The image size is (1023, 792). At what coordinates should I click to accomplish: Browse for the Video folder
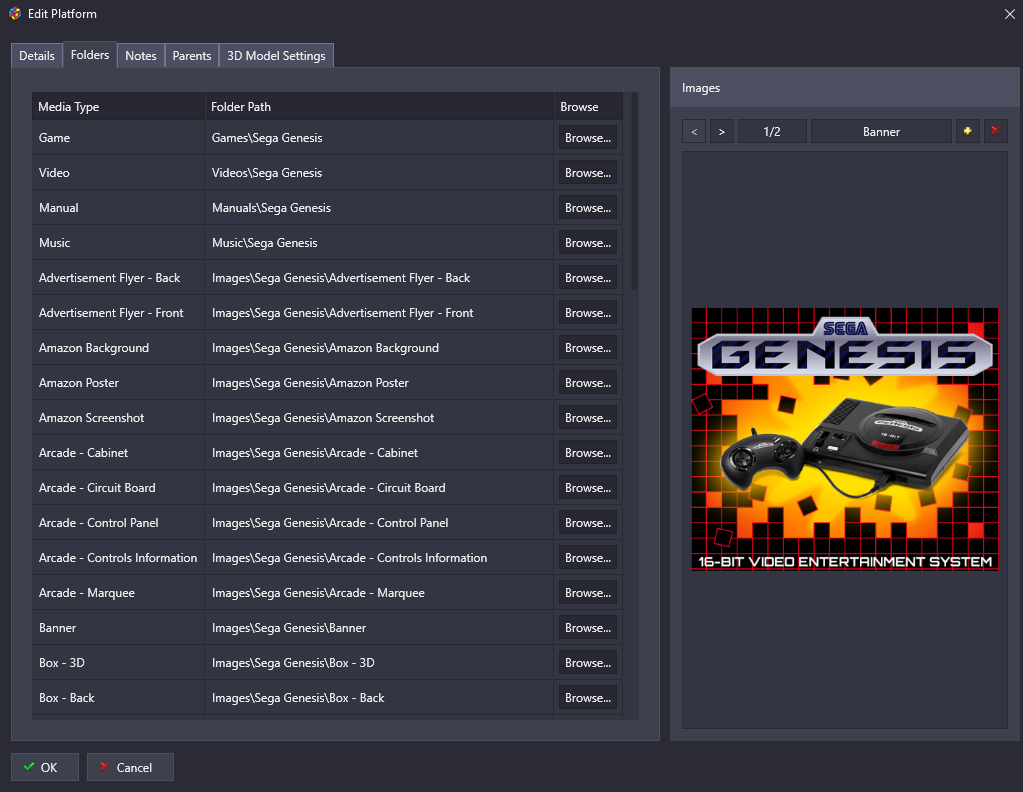(x=588, y=173)
